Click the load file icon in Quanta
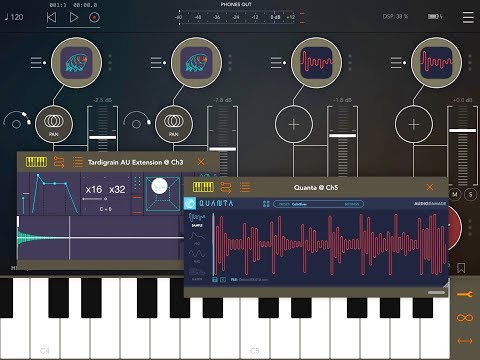480x360 pixels. click(x=223, y=280)
